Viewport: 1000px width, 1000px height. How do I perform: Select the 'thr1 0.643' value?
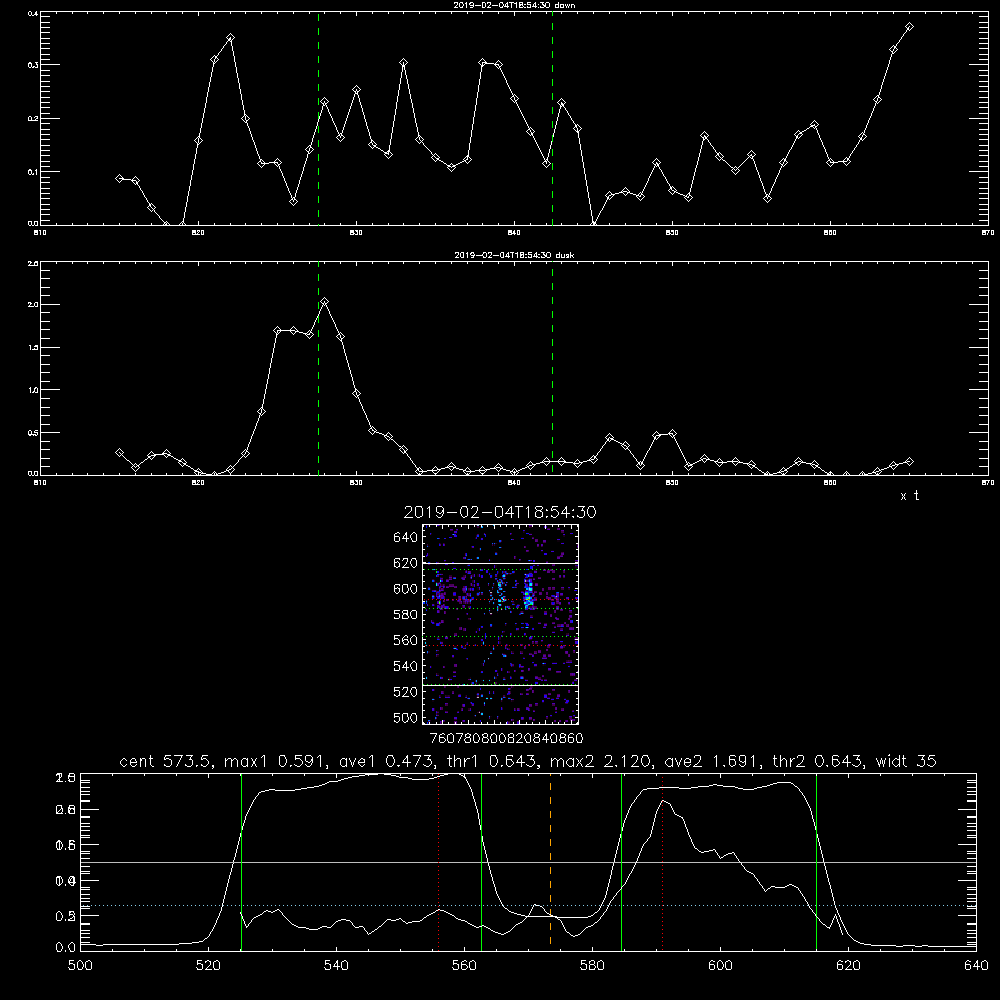pyautogui.click(x=492, y=761)
